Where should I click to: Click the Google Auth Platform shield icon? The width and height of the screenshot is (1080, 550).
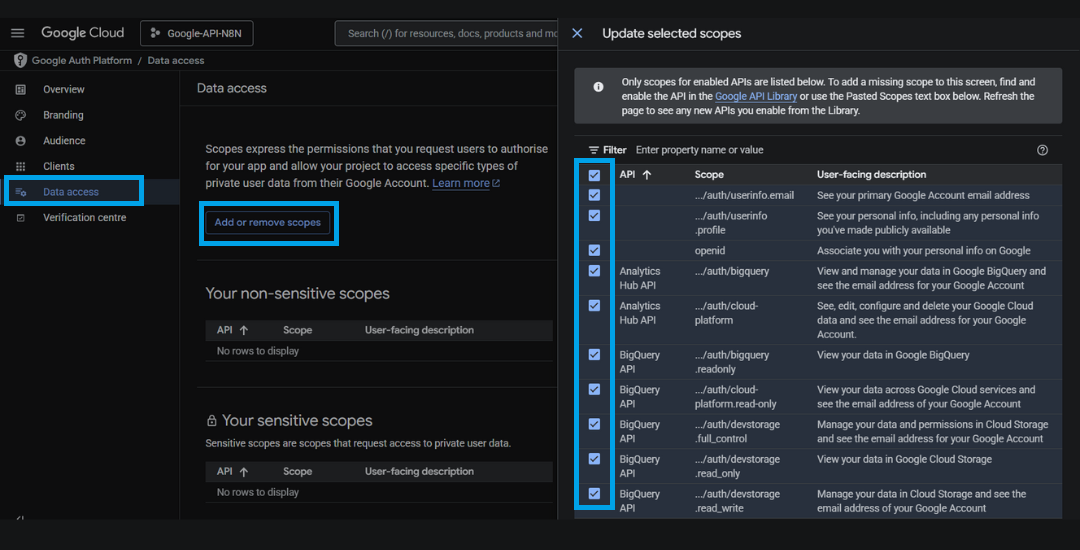(x=20, y=60)
